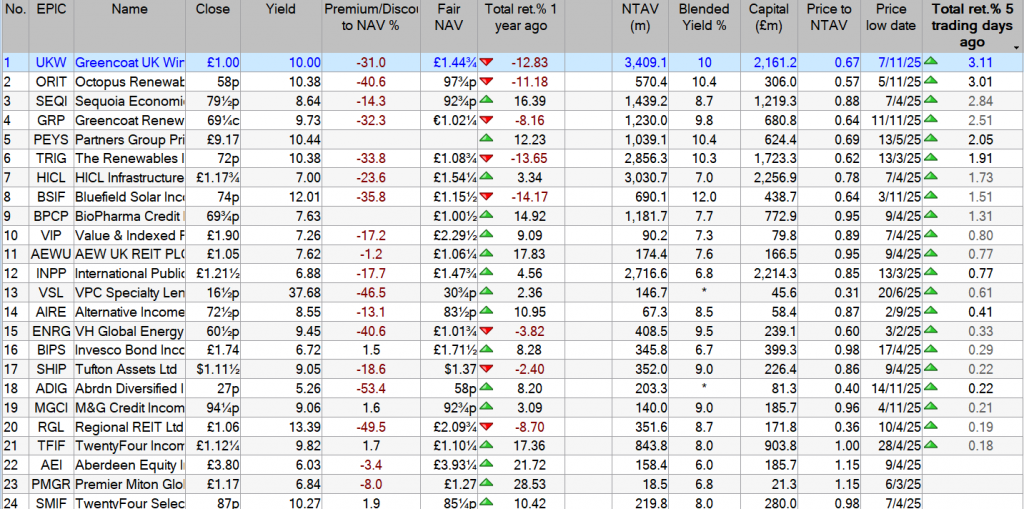Select Greencoat UK Wind name cell
The height and width of the screenshot is (509, 1024).
[130, 63]
